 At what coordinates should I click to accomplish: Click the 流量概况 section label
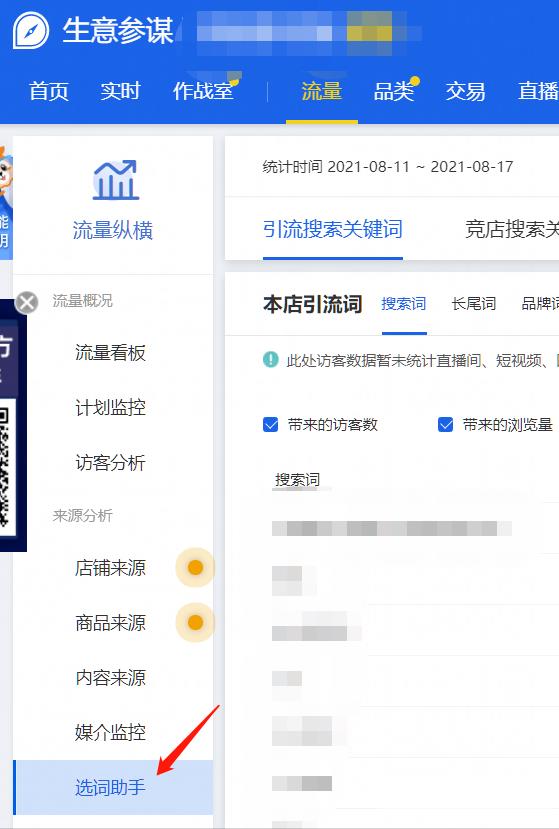[83, 301]
